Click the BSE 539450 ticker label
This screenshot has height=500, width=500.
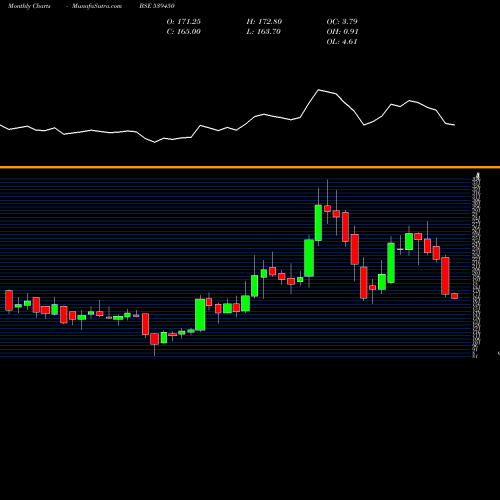click(x=157, y=6)
